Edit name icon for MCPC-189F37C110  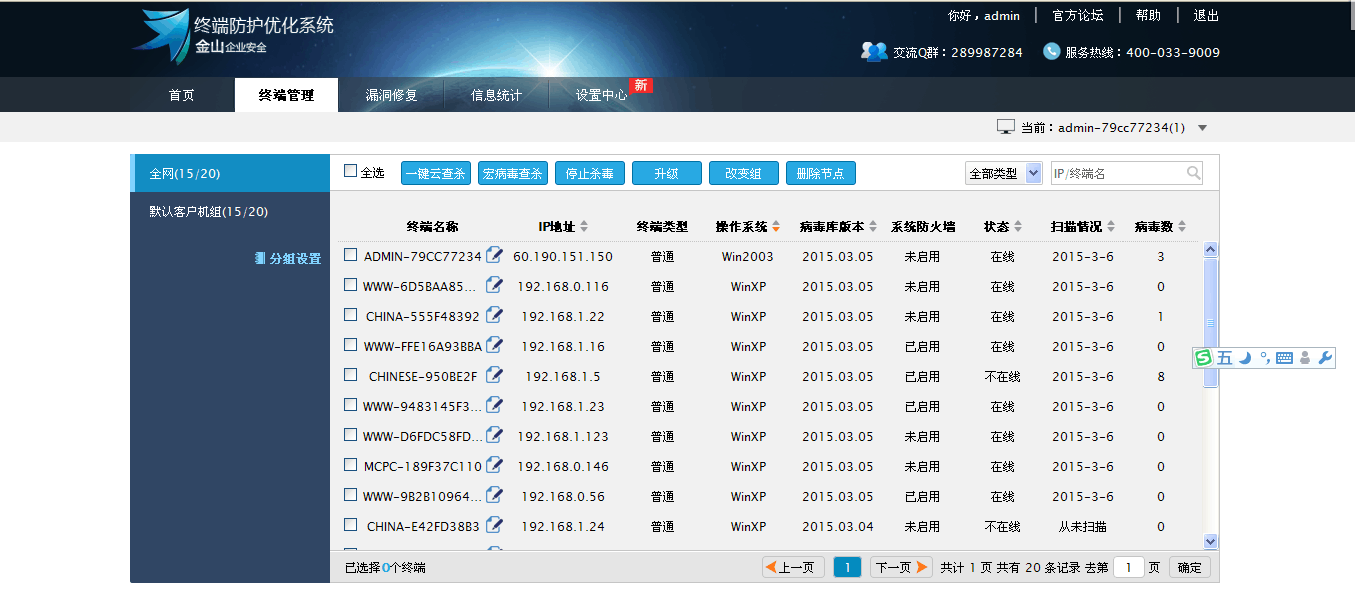click(494, 465)
